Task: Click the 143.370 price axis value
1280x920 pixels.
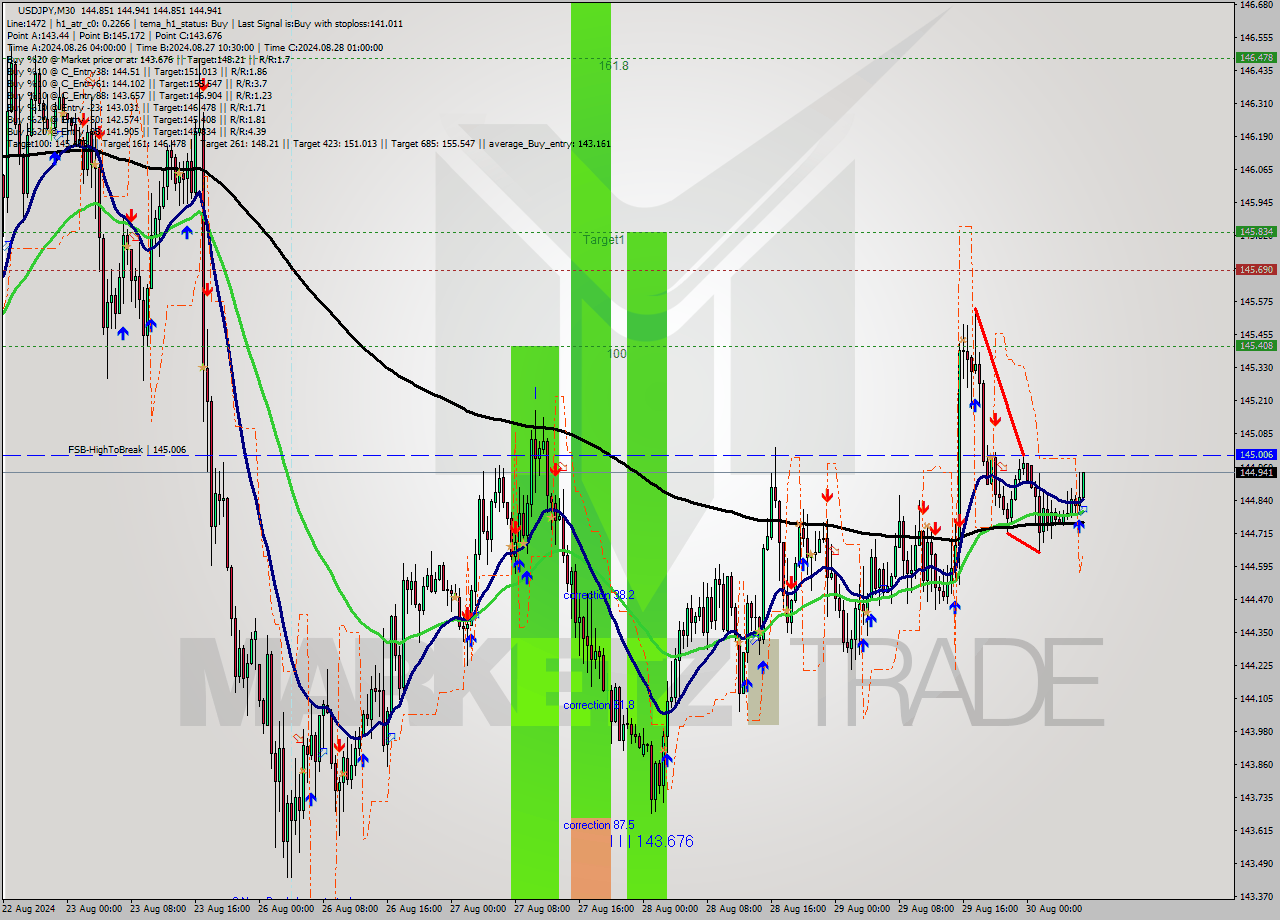Action: [x=1256, y=896]
